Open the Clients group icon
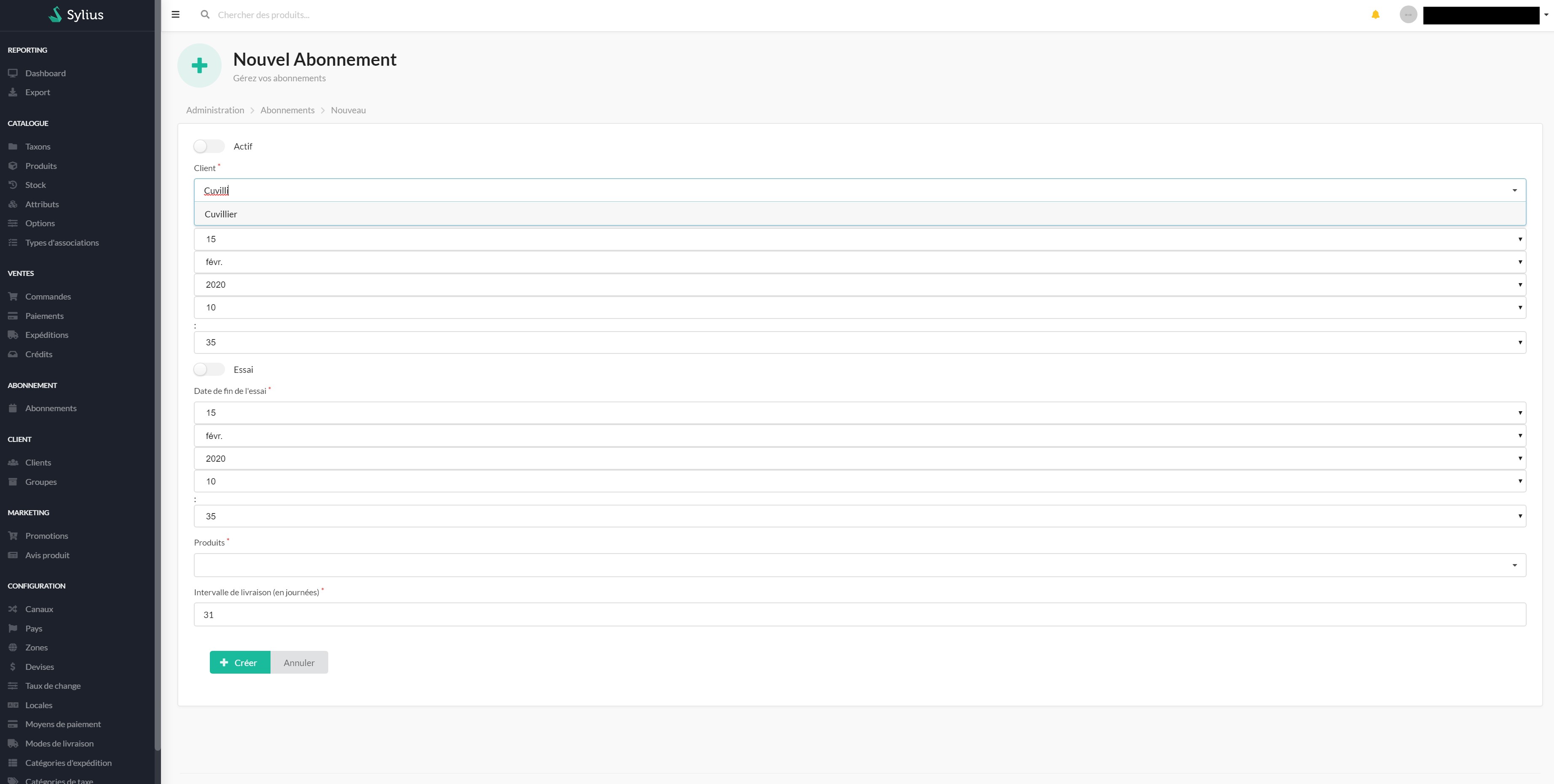Screen dimensions: 1554x784 pyautogui.click(x=13, y=462)
